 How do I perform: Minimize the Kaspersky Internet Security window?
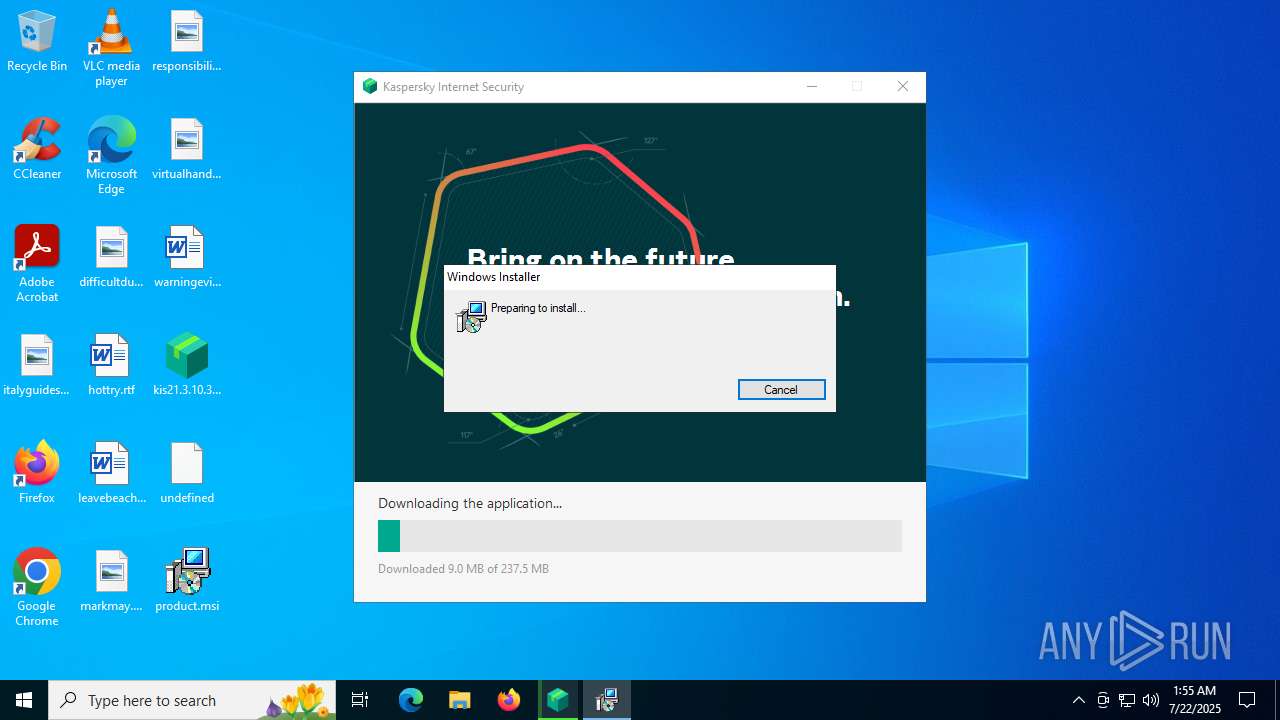coord(812,87)
